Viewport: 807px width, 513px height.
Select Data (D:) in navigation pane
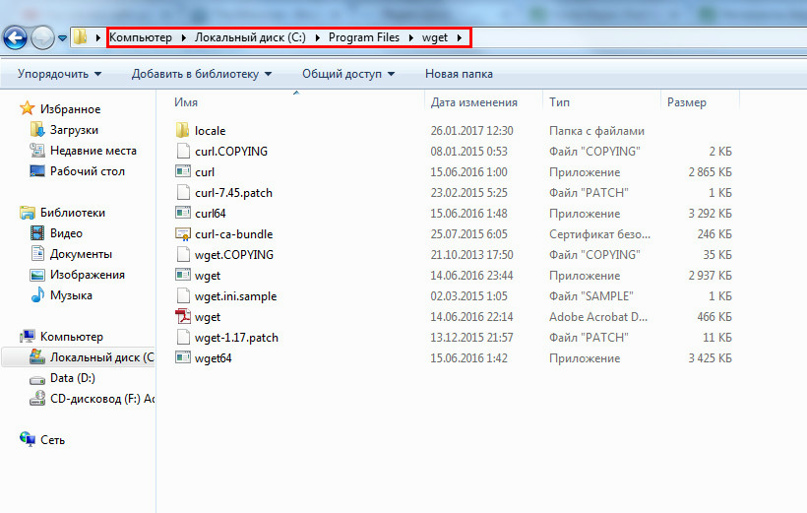(72, 379)
